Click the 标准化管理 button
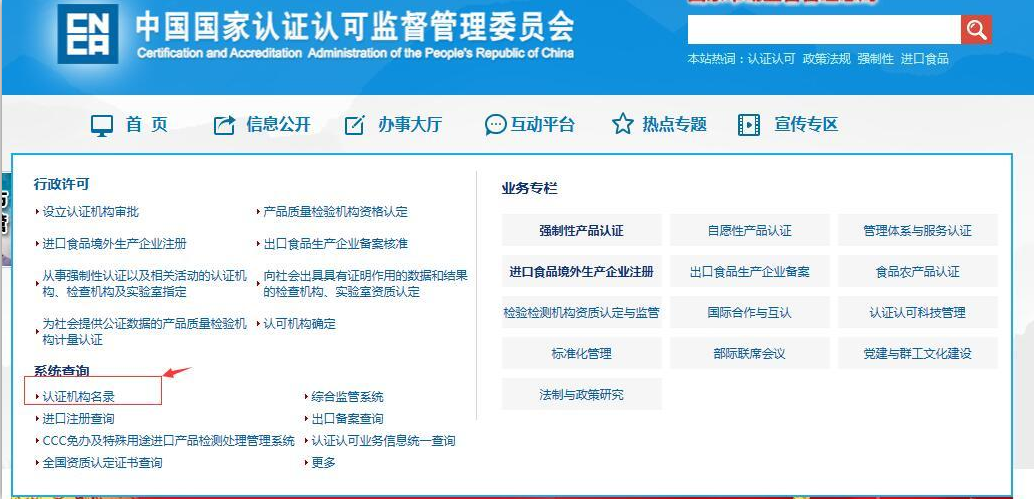Image resolution: width=1034 pixels, height=499 pixels. [x=582, y=353]
